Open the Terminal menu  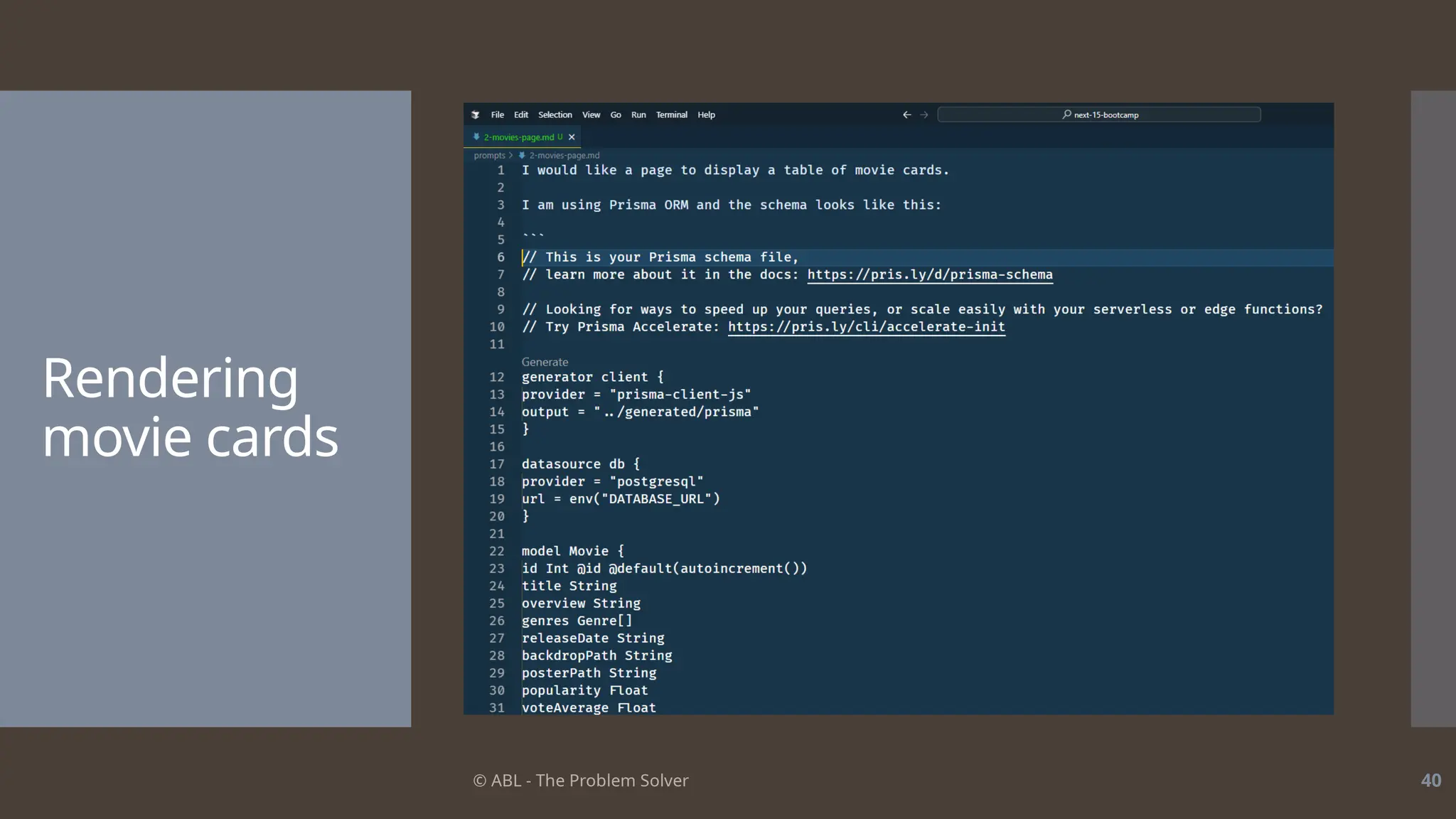(671, 114)
